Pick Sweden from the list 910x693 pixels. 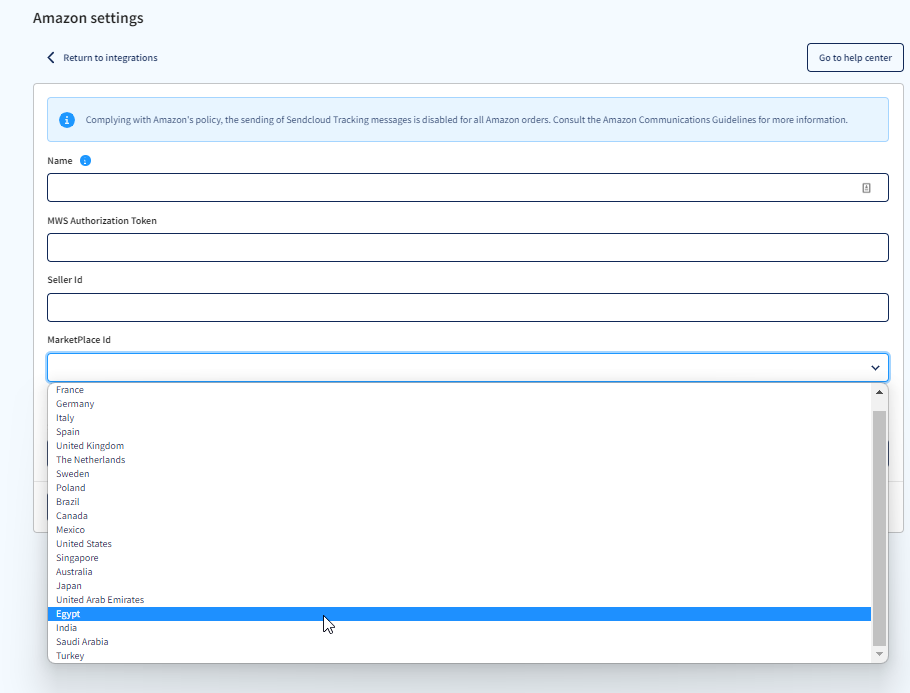pos(460,474)
